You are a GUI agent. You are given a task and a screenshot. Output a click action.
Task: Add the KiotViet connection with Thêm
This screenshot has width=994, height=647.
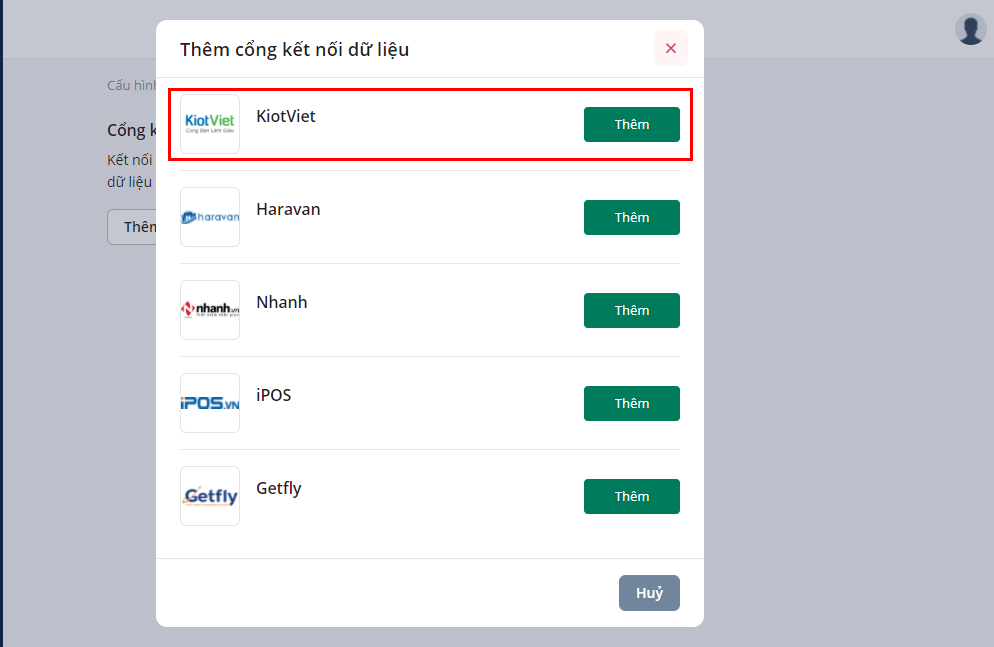pos(631,124)
